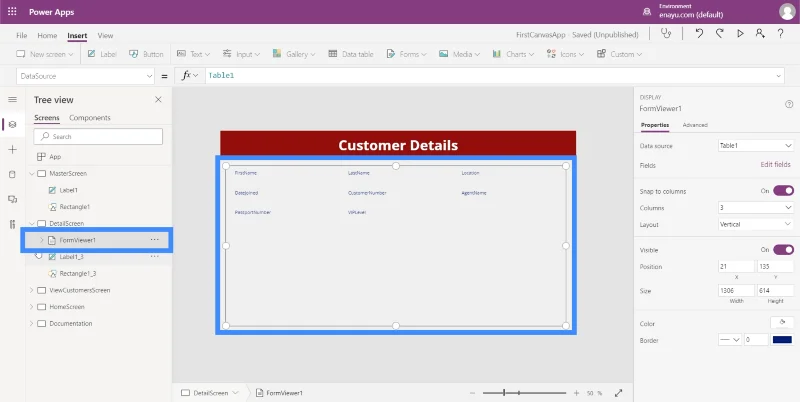Open the fx formula dropdown
The width and height of the screenshot is (800, 402).
click(190, 76)
